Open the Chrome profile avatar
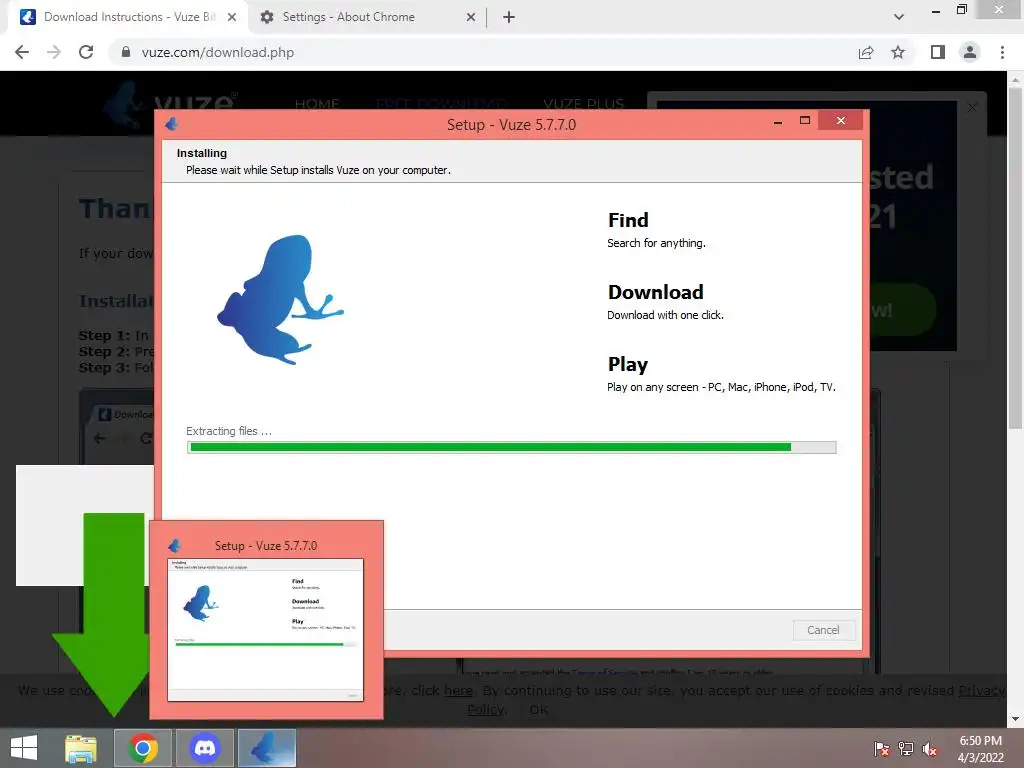 tap(970, 52)
